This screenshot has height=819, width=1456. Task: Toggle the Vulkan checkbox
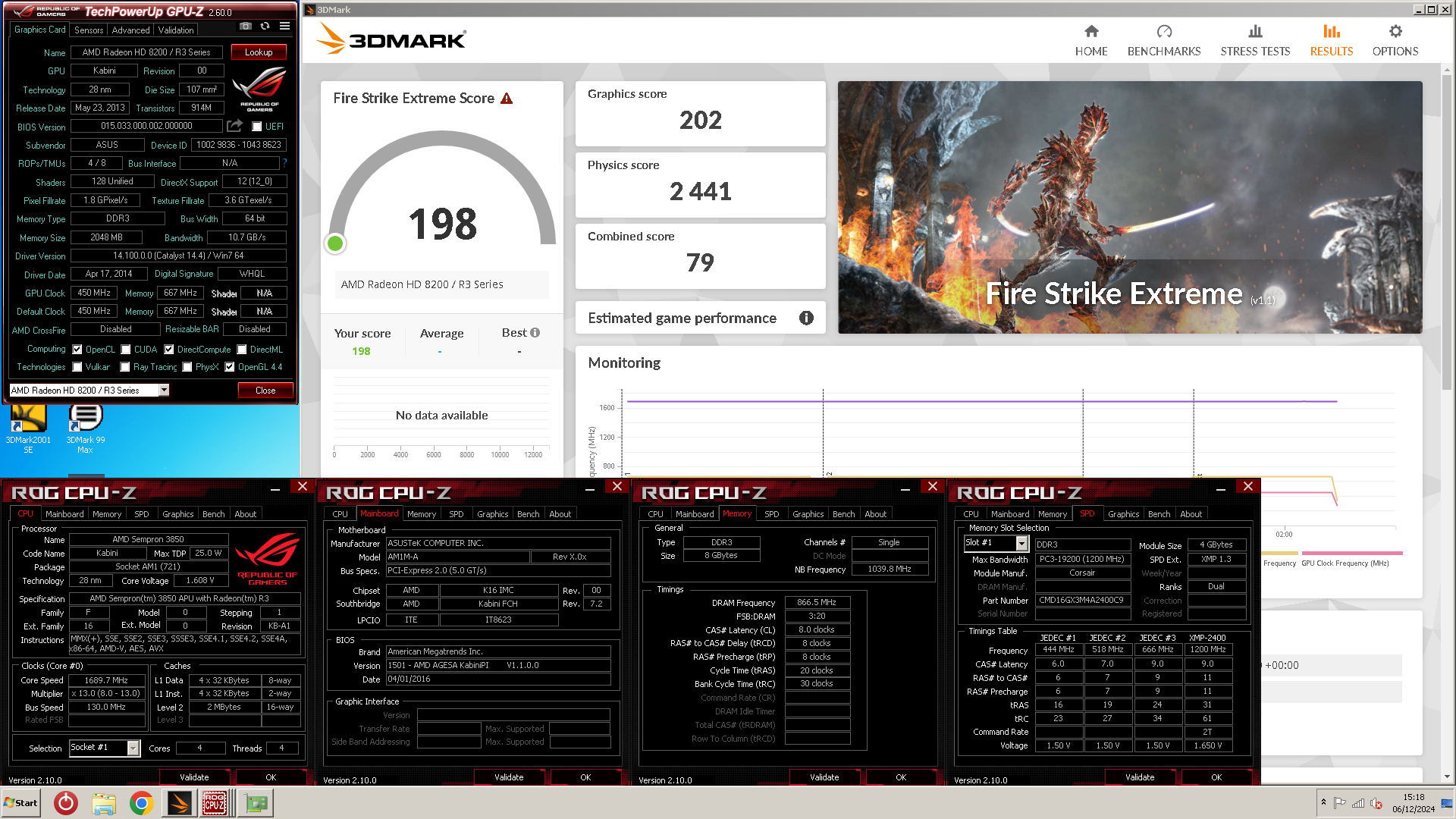77,367
